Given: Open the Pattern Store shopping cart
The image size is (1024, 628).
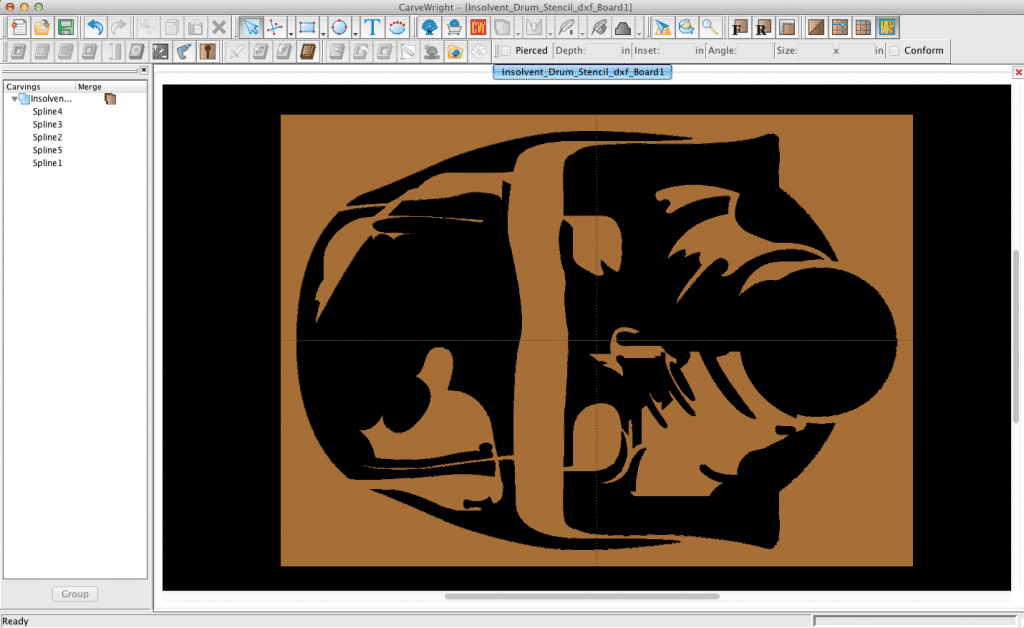Looking at the screenshot, I should pos(453,28).
